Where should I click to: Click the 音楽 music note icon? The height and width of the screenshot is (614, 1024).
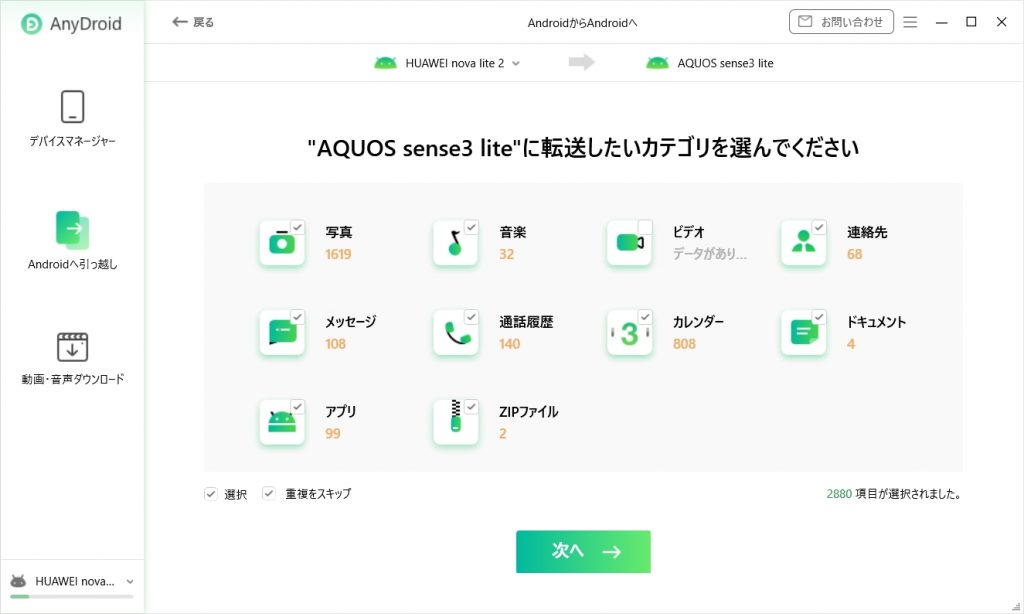(x=456, y=243)
